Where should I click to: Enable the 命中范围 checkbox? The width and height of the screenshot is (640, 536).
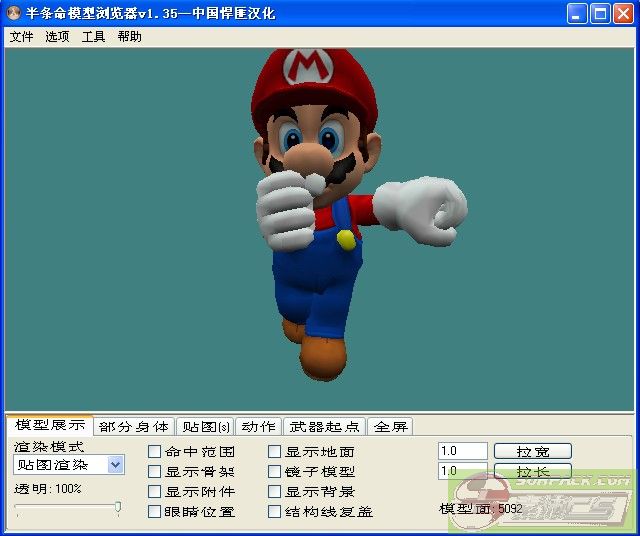155,452
